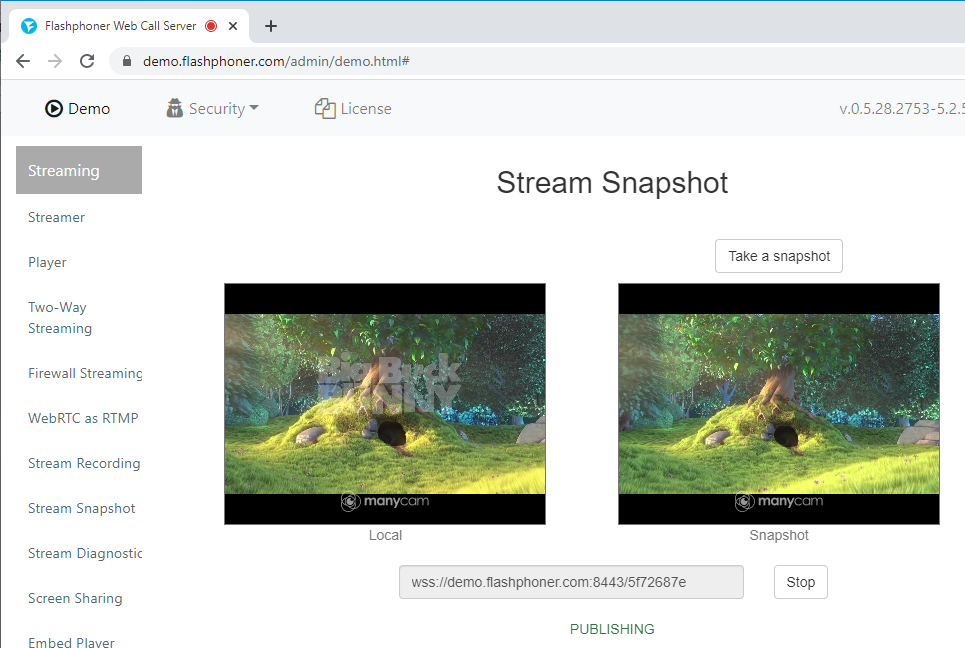Click the version number text
The height and width of the screenshot is (648, 965).
click(902, 109)
